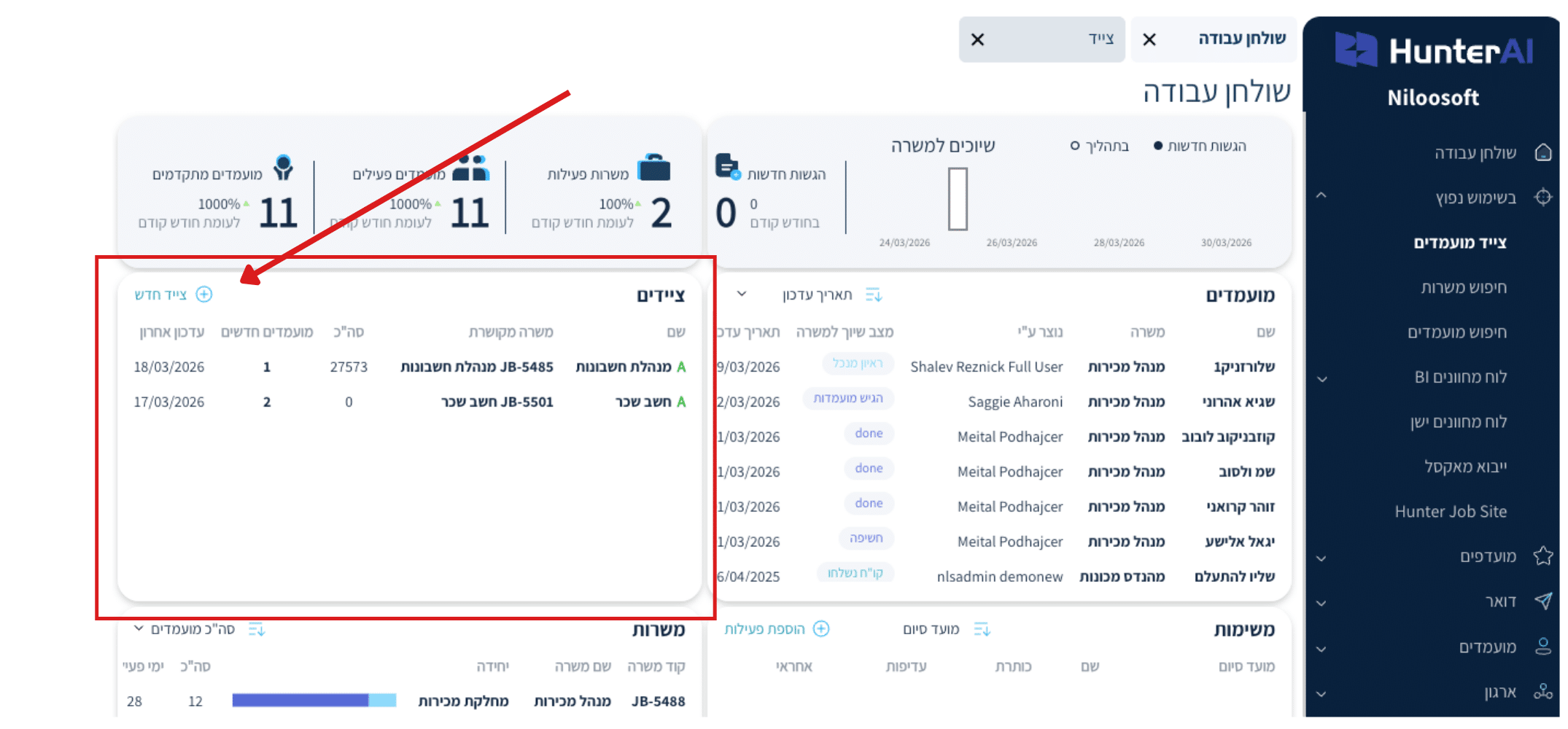Click the JB-5488 candidates progress bar

pos(314,701)
